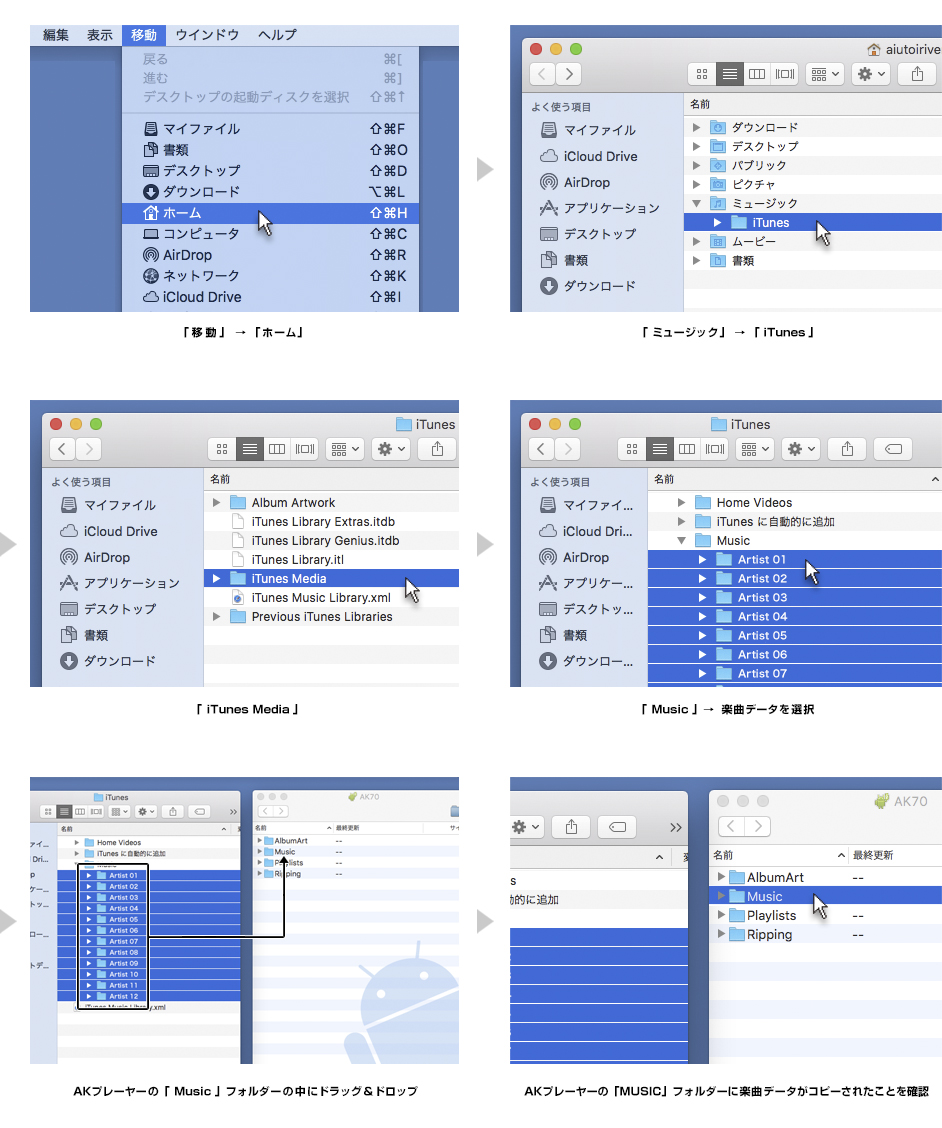The width and height of the screenshot is (942, 1128).
Task: Click share button in iTunes Media list window
Action: click(437, 449)
